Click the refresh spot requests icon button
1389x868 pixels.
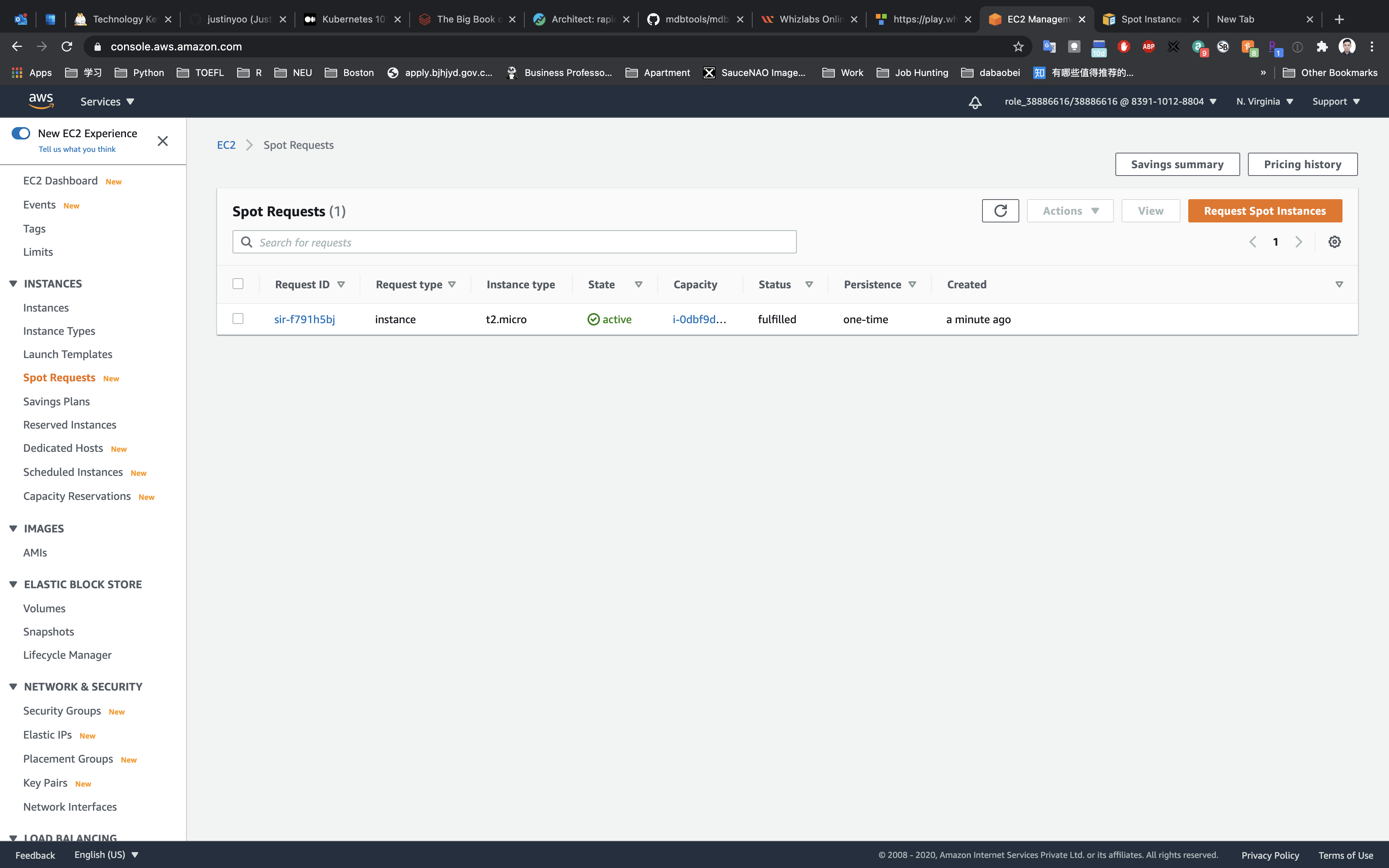[1000, 211]
